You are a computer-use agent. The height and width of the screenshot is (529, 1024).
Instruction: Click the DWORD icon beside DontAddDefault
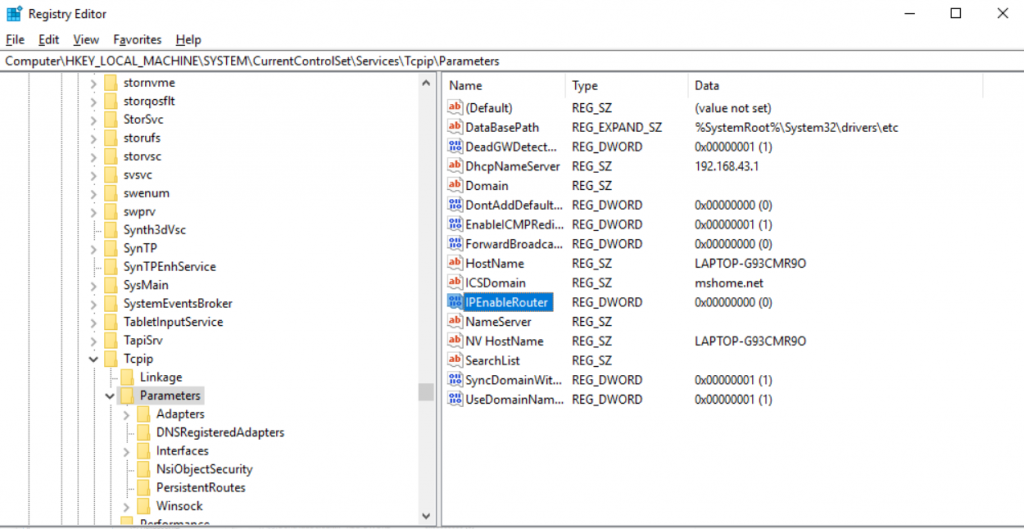pyautogui.click(x=455, y=204)
